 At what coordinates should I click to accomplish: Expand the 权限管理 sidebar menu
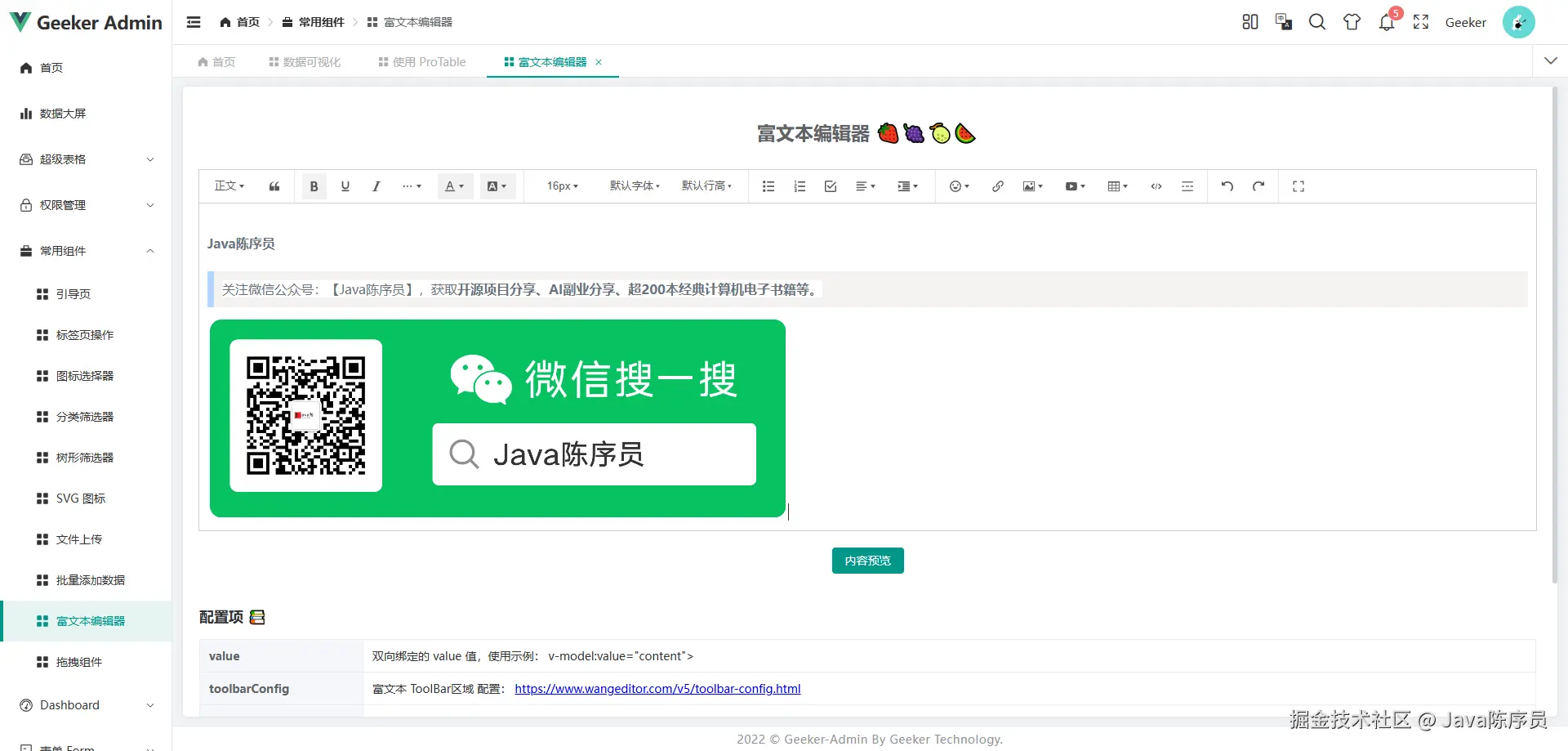coord(86,205)
